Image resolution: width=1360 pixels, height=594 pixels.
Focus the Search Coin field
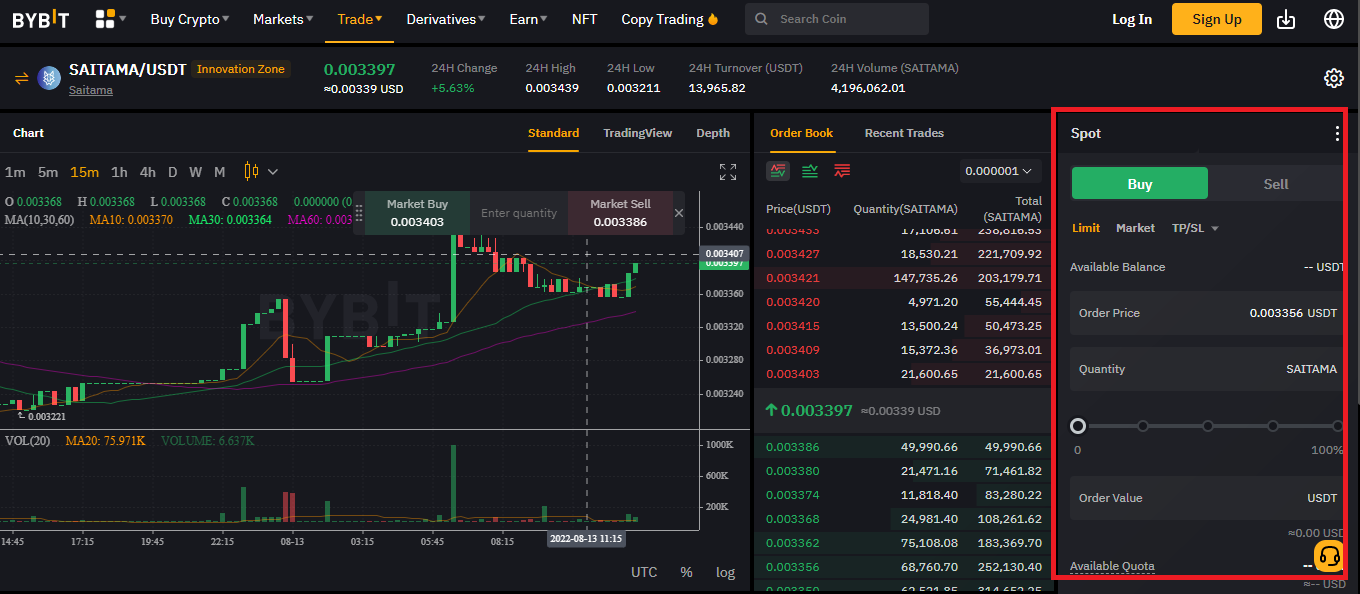(x=837, y=19)
